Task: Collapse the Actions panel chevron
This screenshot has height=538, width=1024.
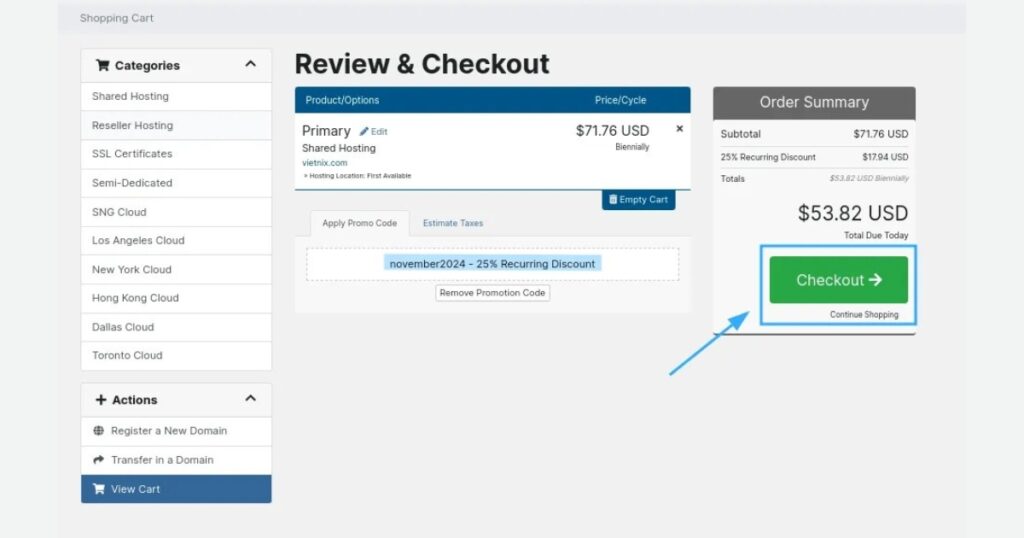Action: pyautogui.click(x=250, y=399)
